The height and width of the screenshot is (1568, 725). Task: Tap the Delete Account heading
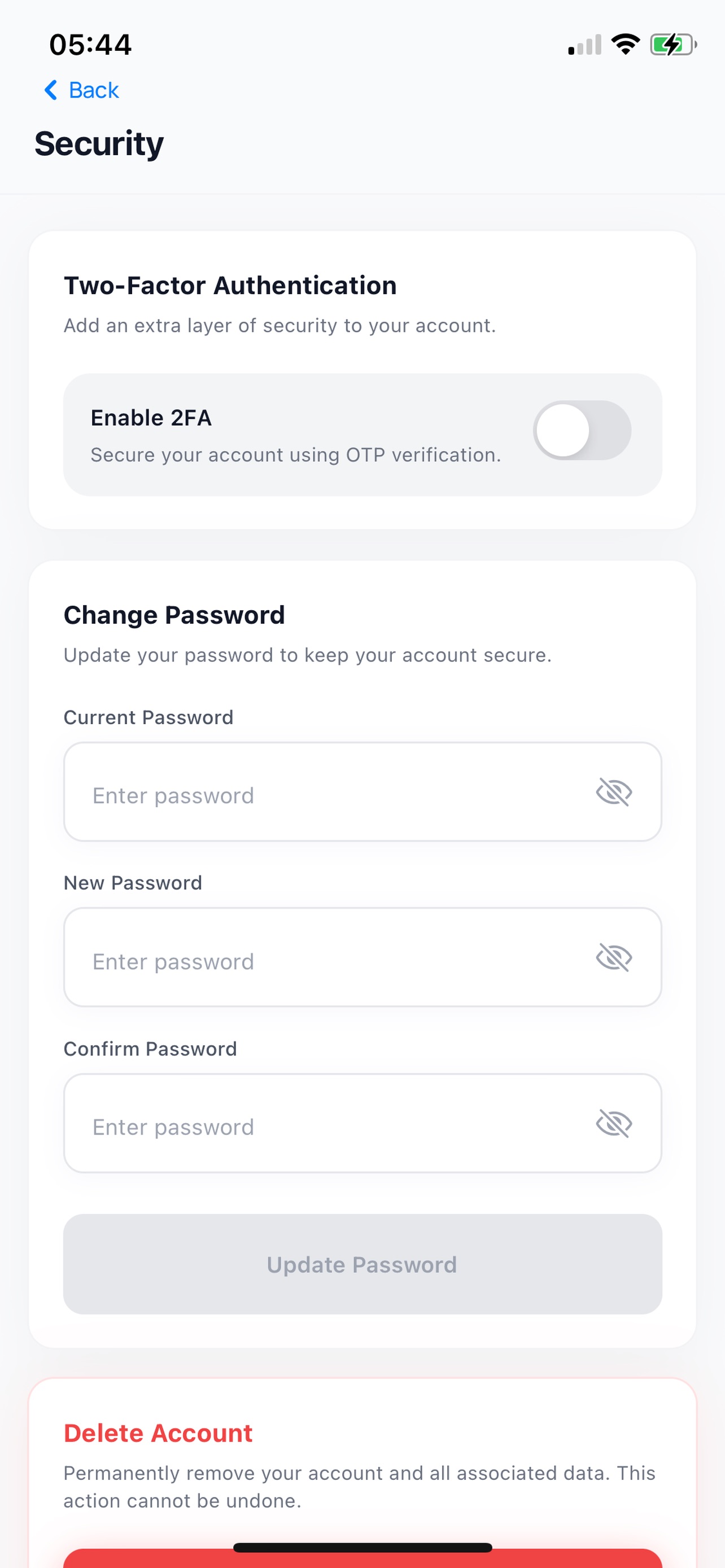click(x=158, y=1433)
